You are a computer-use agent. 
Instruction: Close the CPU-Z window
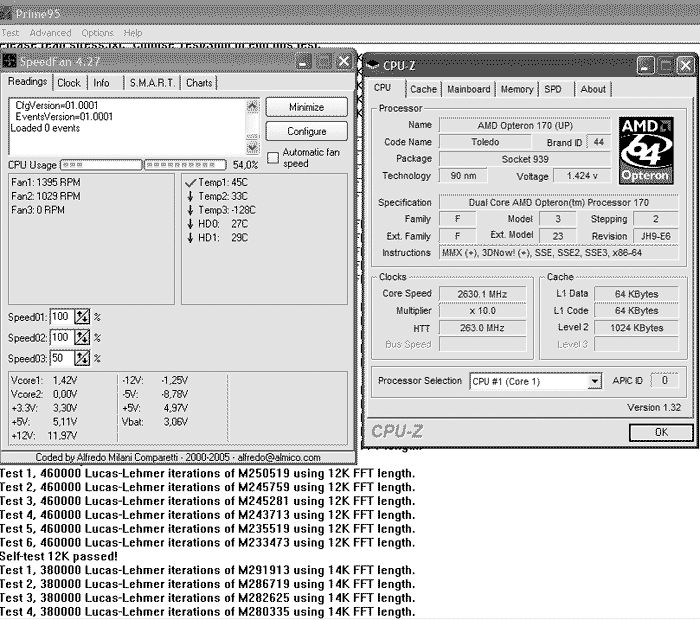point(686,66)
